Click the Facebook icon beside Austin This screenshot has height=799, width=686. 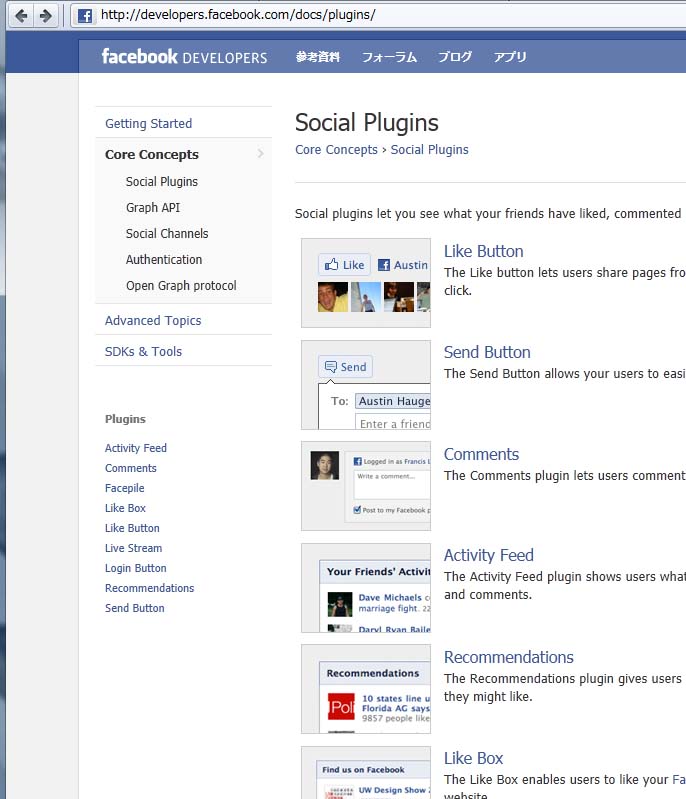(x=384, y=265)
